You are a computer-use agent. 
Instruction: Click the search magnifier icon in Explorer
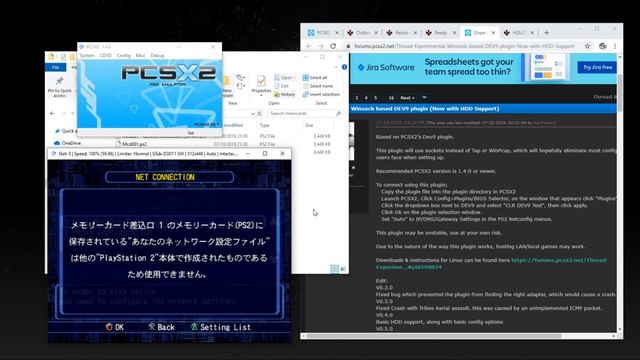[x=338, y=113]
